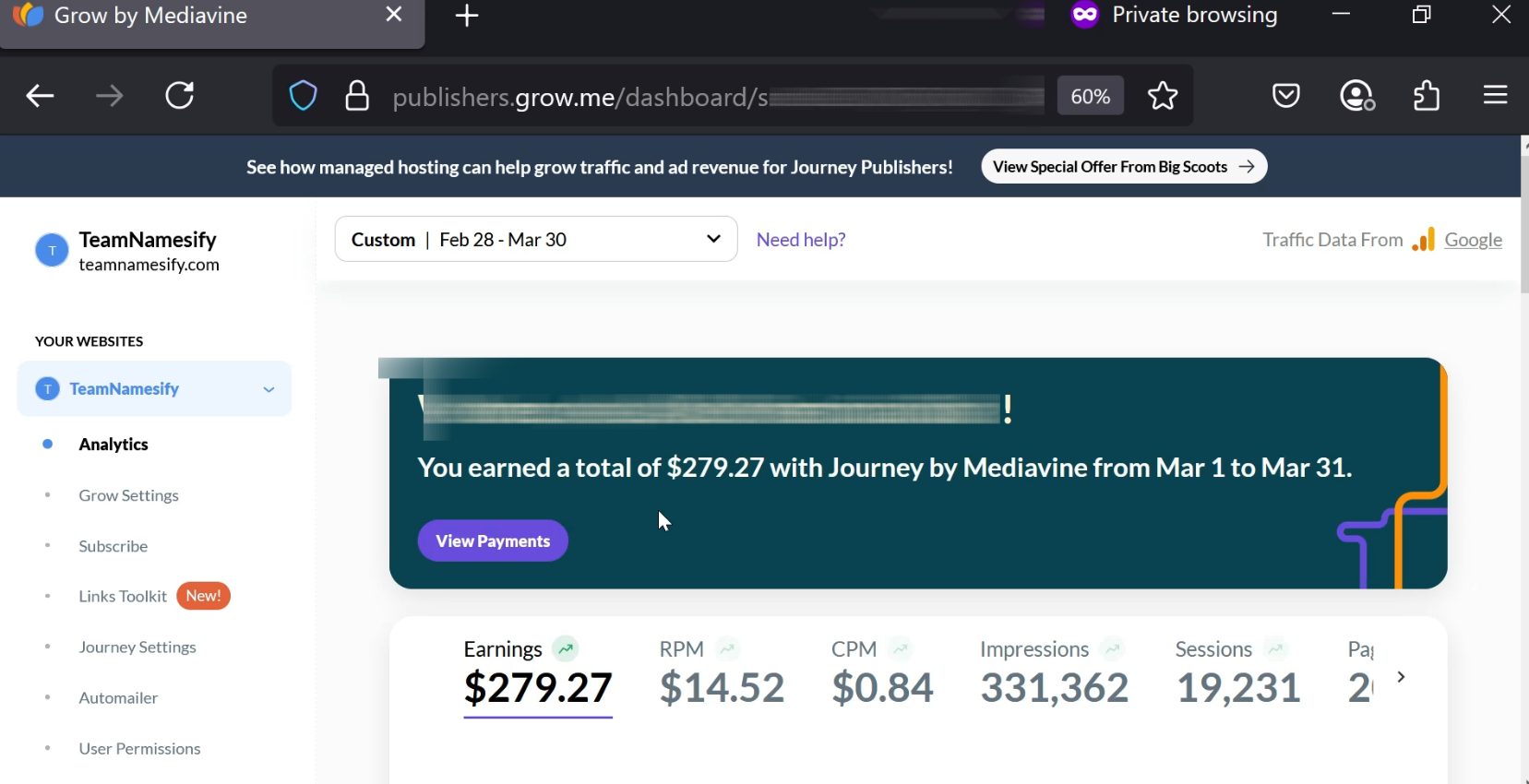This screenshot has height=784, width=1529.
Task: Open Automailer in the sidebar
Action: click(118, 698)
